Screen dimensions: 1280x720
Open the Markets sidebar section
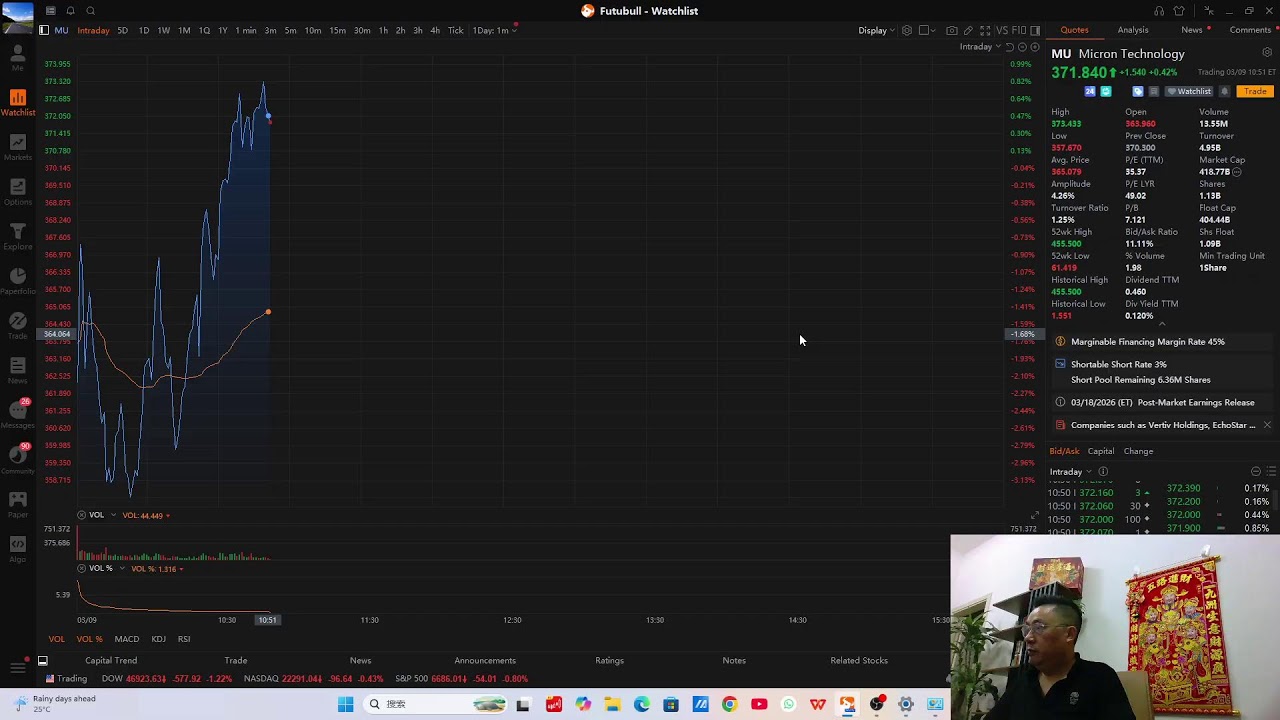(17, 147)
